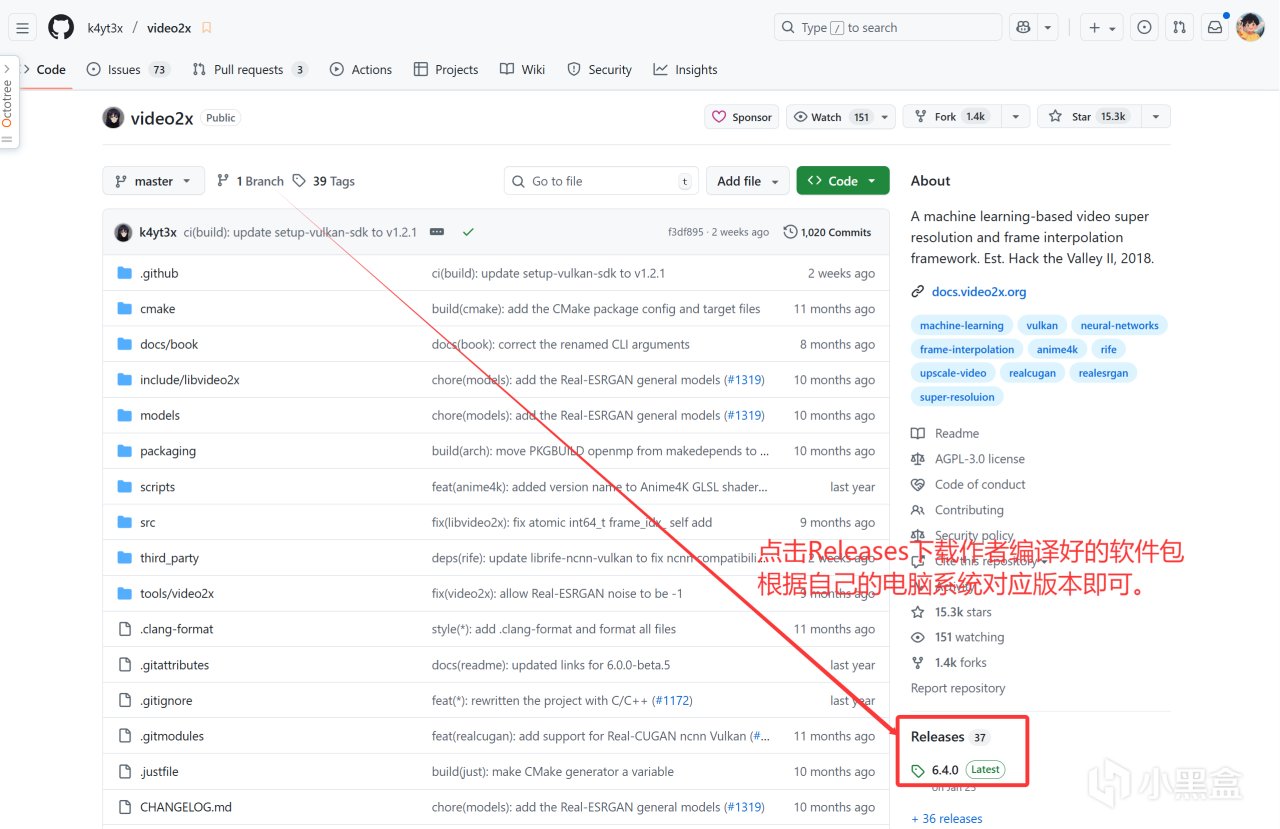Open the 6.4.0 latest release tag
Viewport: 1280px width, 829px height.
[x=945, y=770]
